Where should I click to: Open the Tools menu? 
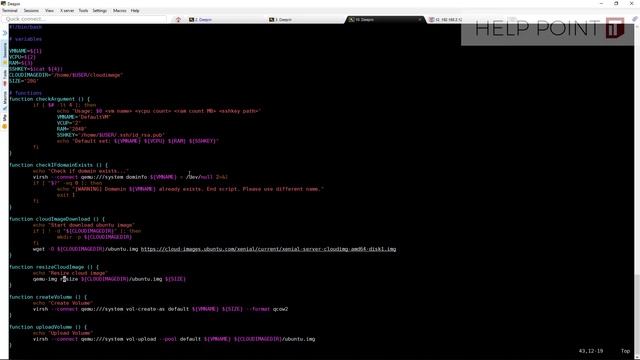point(83,11)
